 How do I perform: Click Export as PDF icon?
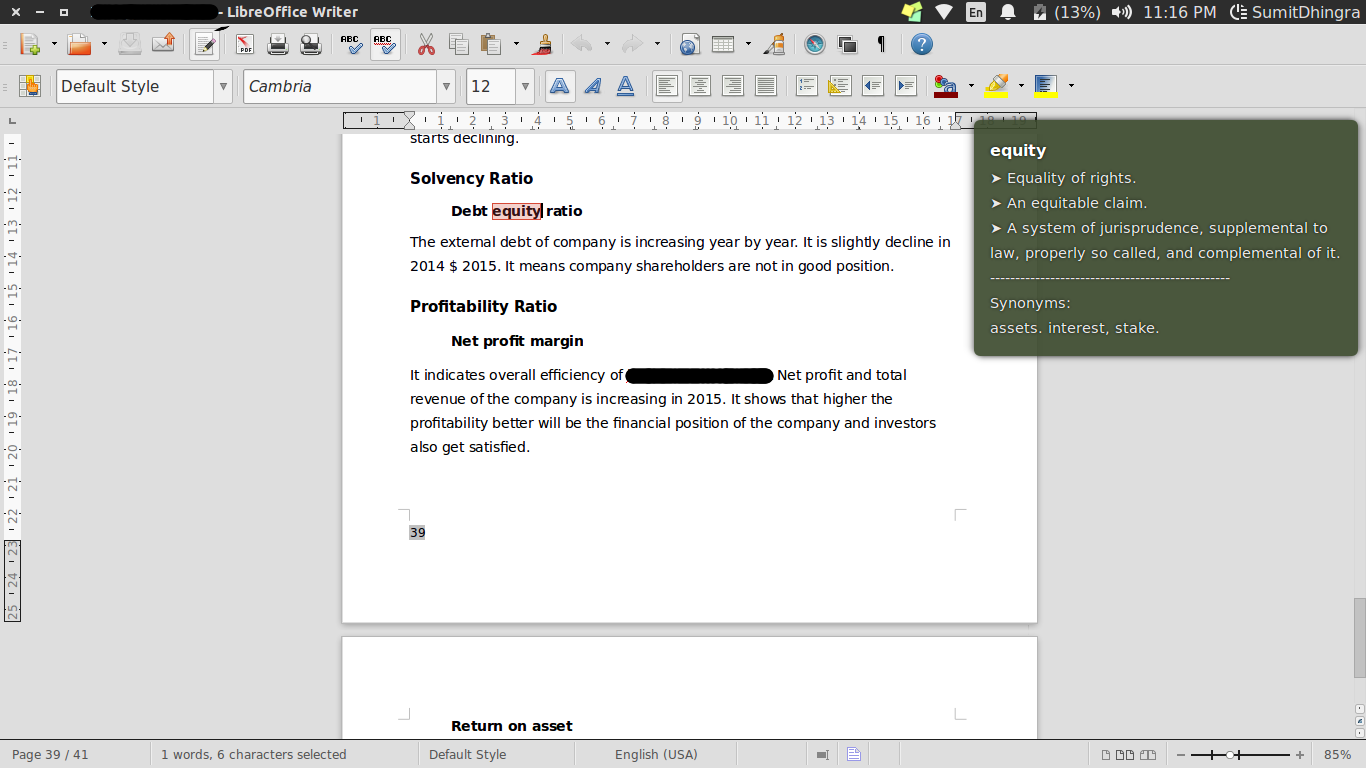click(245, 44)
